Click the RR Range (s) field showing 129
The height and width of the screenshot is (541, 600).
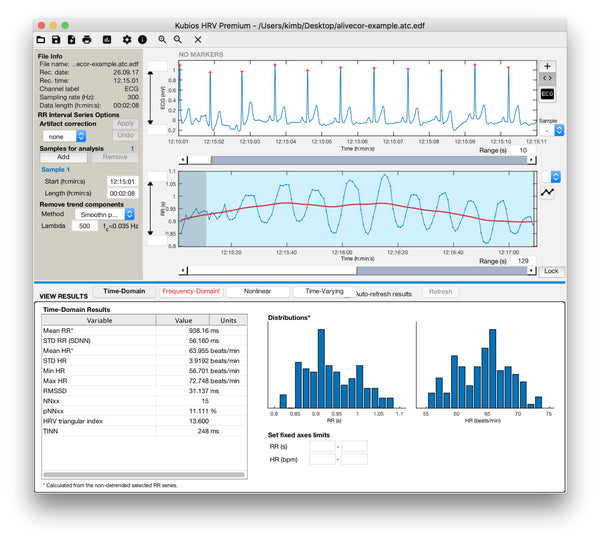(523, 261)
